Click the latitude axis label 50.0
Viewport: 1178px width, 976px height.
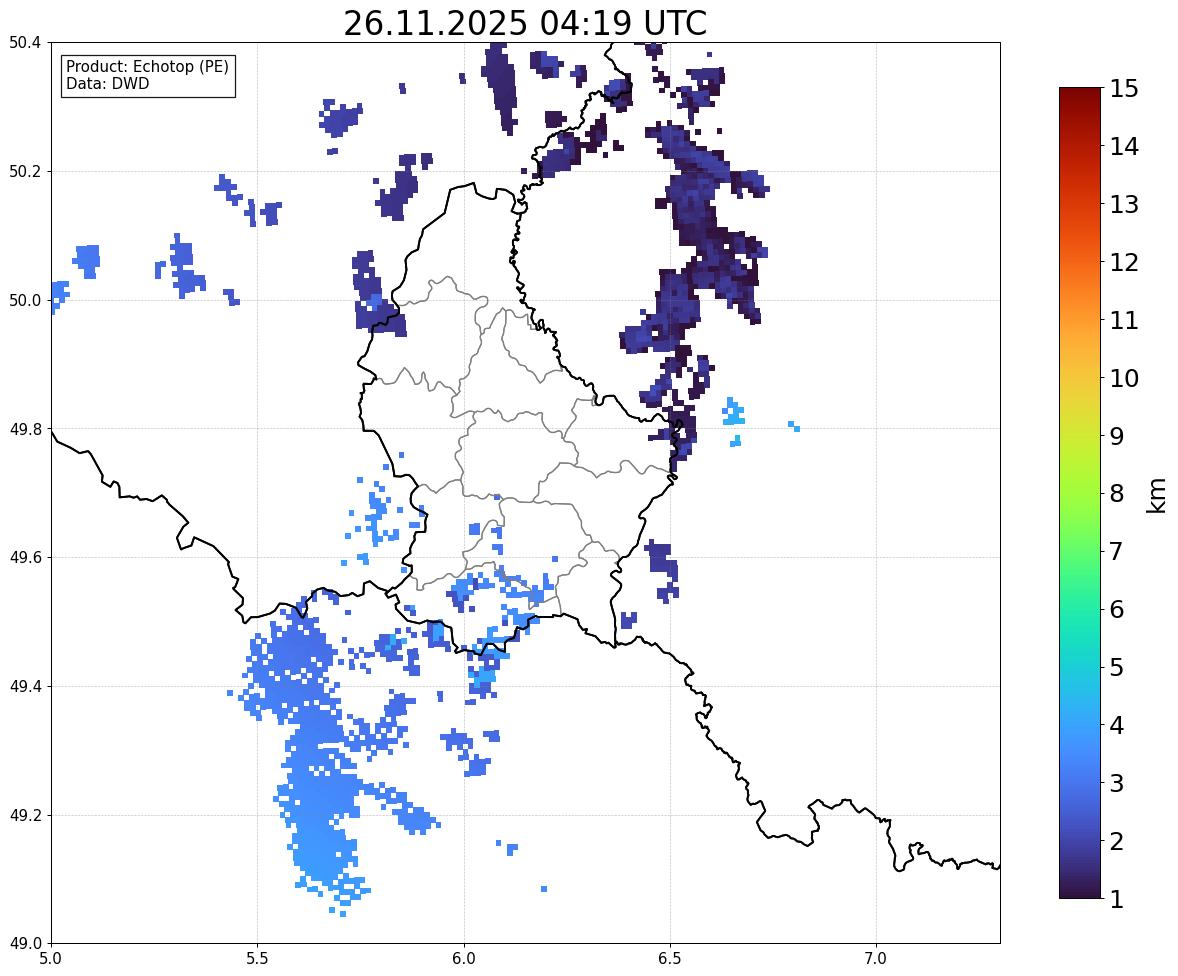click(x=25, y=301)
